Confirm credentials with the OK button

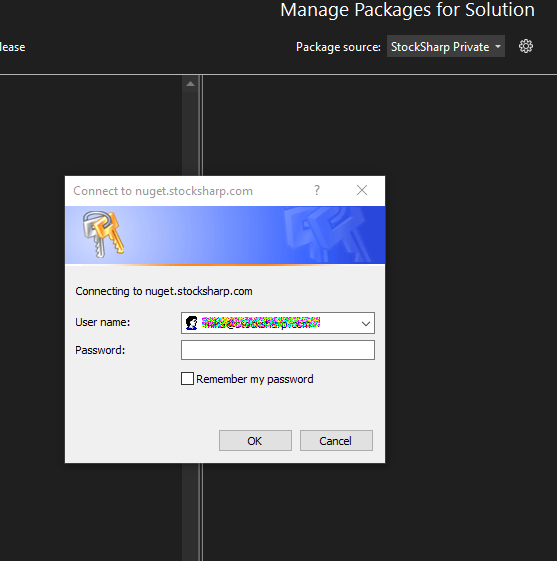pyautogui.click(x=255, y=441)
